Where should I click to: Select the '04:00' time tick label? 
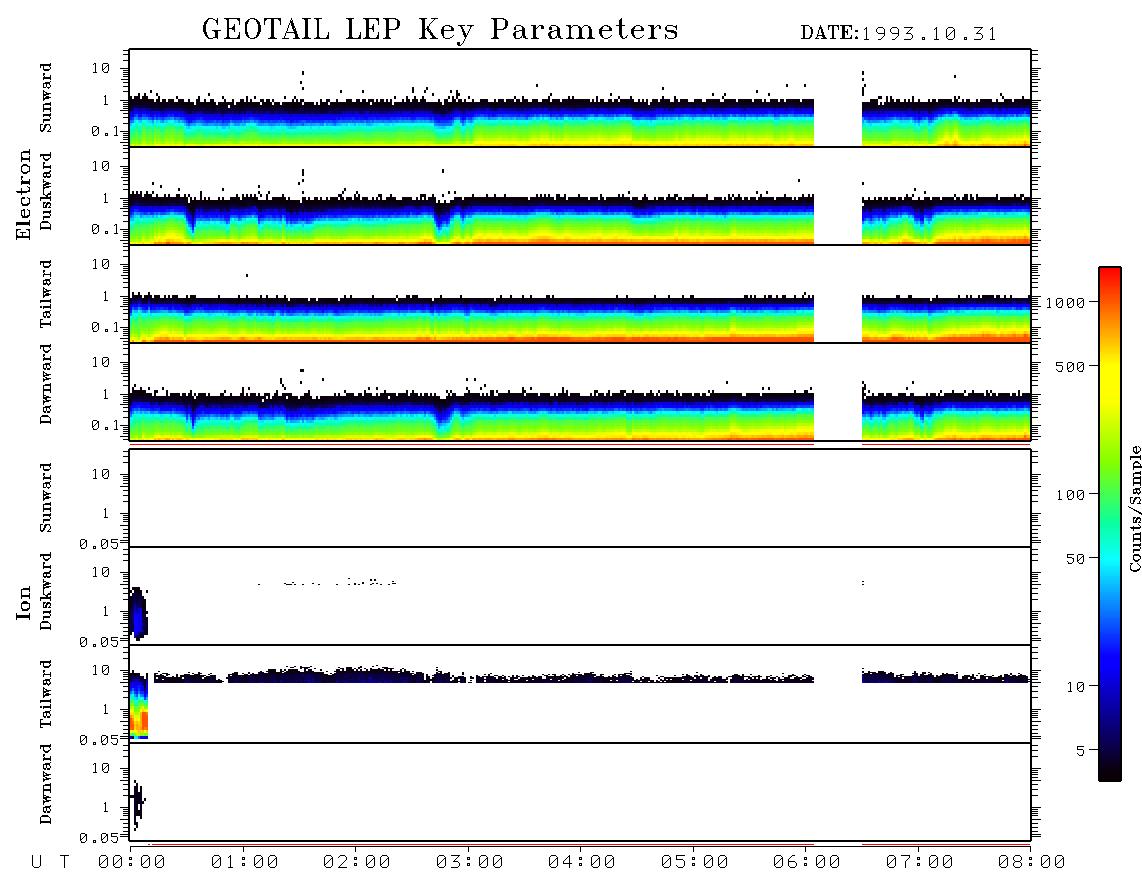[x=582, y=862]
